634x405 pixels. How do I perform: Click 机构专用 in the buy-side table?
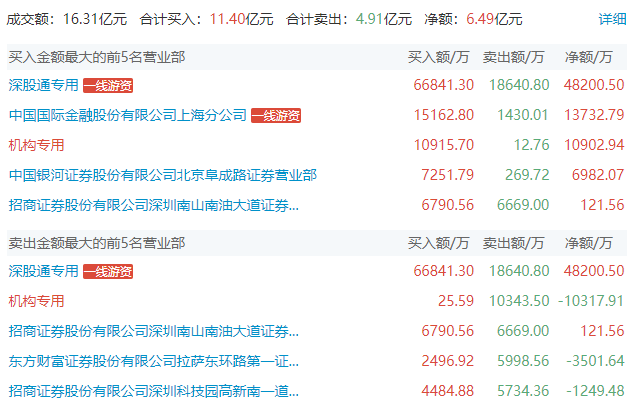pyautogui.click(x=36, y=145)
